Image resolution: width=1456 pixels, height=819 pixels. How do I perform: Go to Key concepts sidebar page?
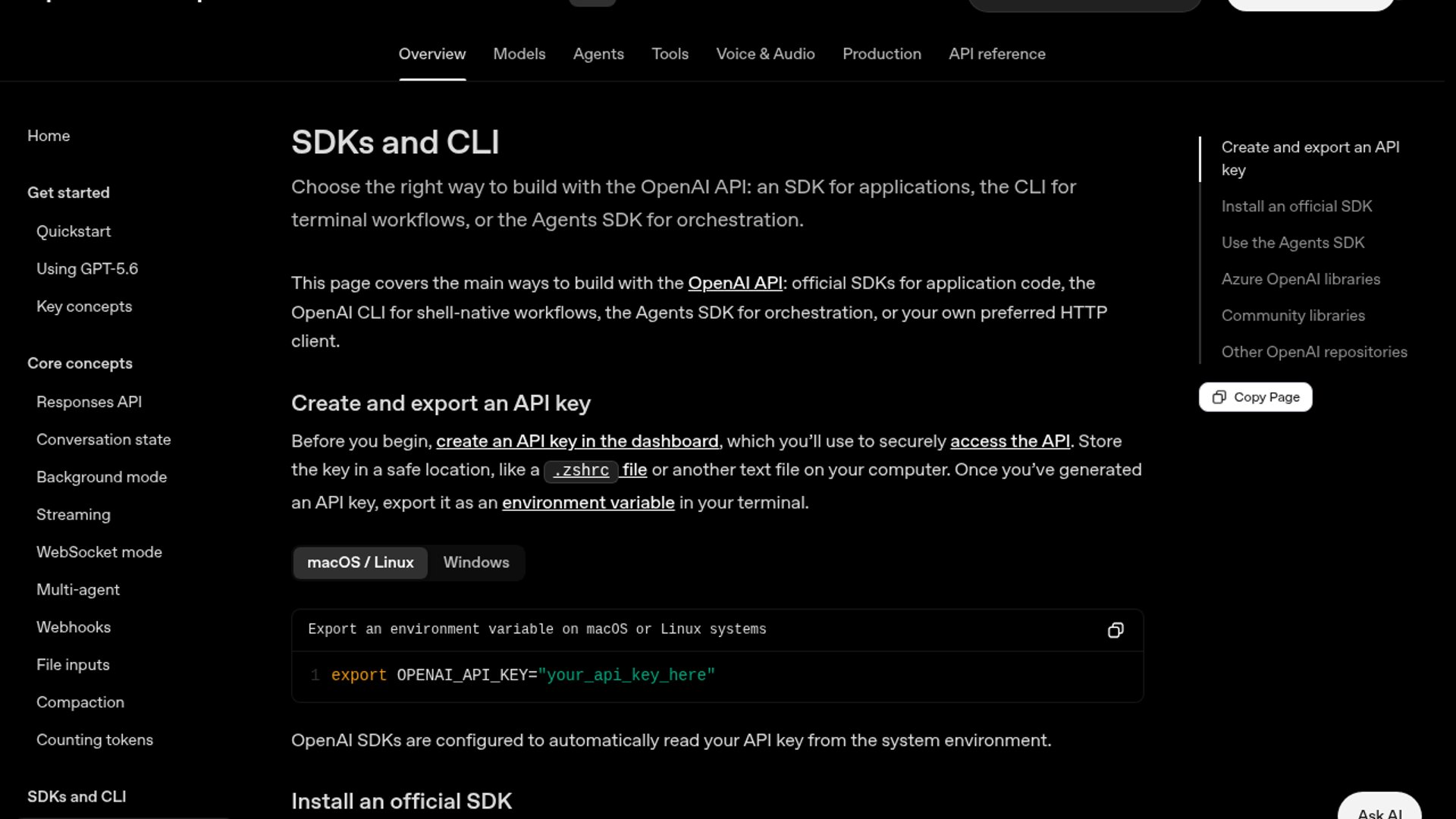(x=84, y=306)
